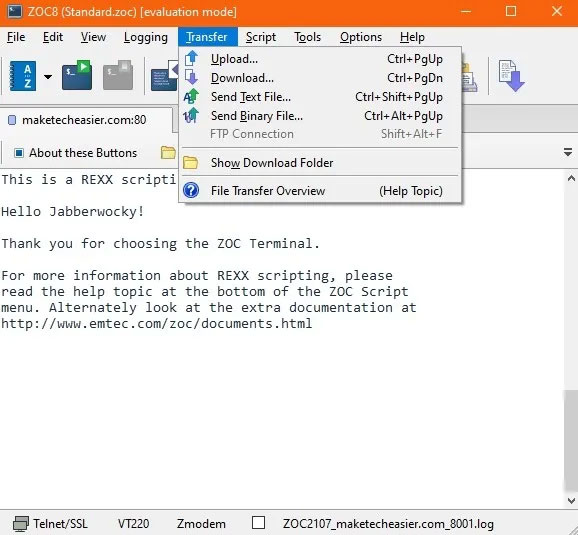Click the yellow folder icon in the button bar
Screen dimensions: 578x535
point(168,152)
